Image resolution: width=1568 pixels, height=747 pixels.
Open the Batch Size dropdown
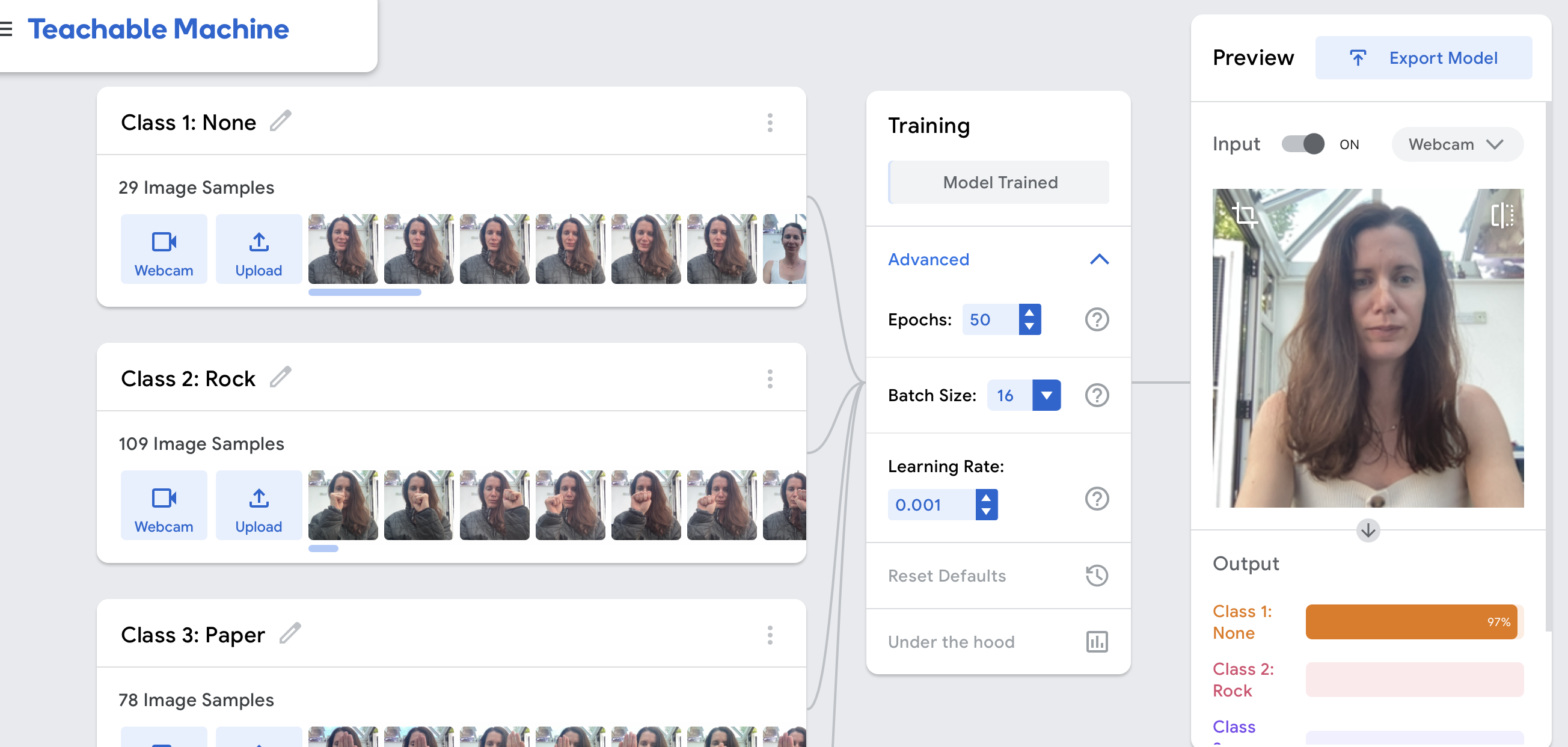(x=1046, y=396)
